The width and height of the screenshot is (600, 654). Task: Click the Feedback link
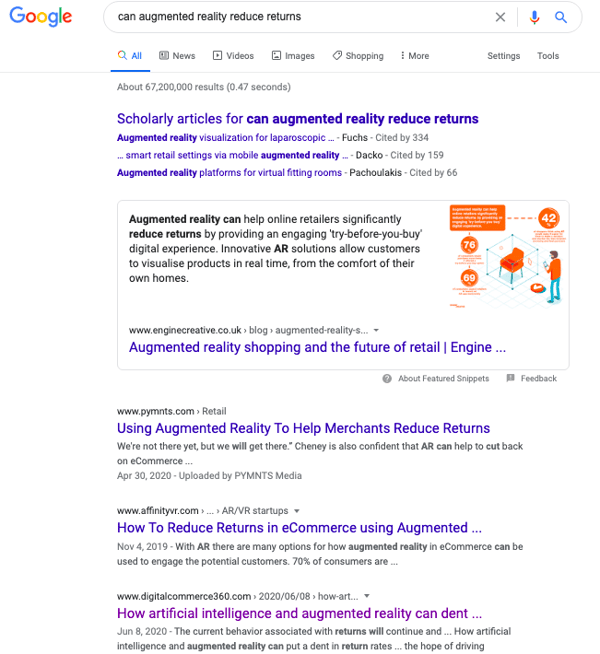[x=538, y=378]
